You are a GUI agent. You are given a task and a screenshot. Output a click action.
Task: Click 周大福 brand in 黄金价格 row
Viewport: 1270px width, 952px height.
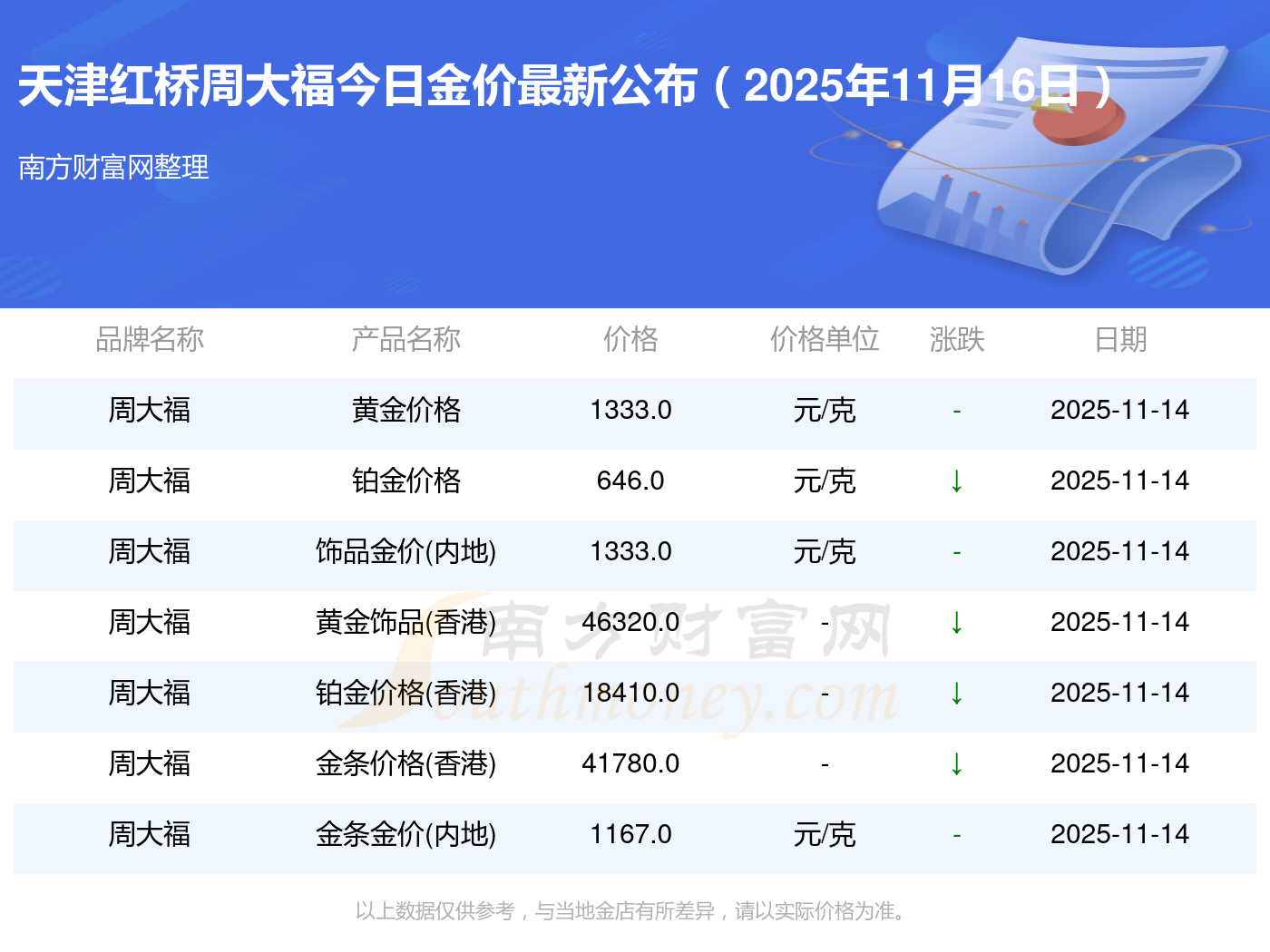pos(150,410)
